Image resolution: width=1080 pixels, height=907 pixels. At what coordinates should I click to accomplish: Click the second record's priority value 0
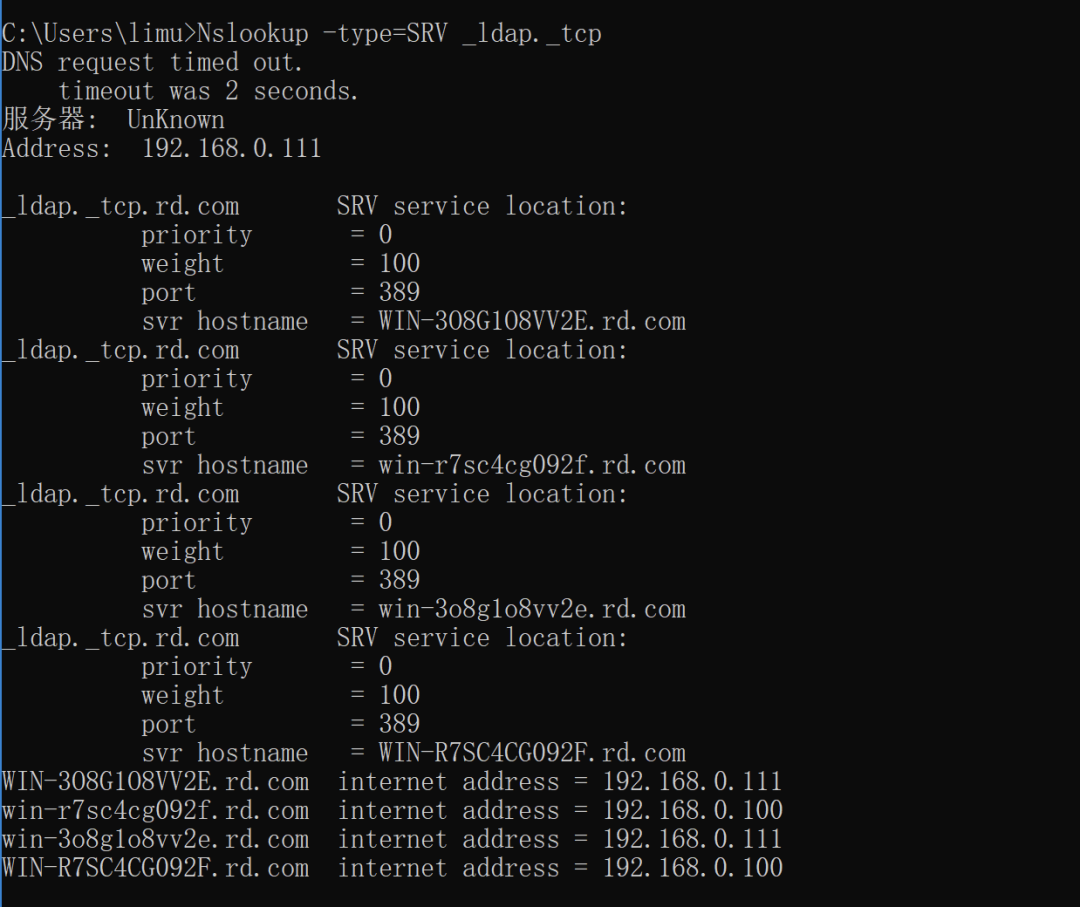point(385,379)
